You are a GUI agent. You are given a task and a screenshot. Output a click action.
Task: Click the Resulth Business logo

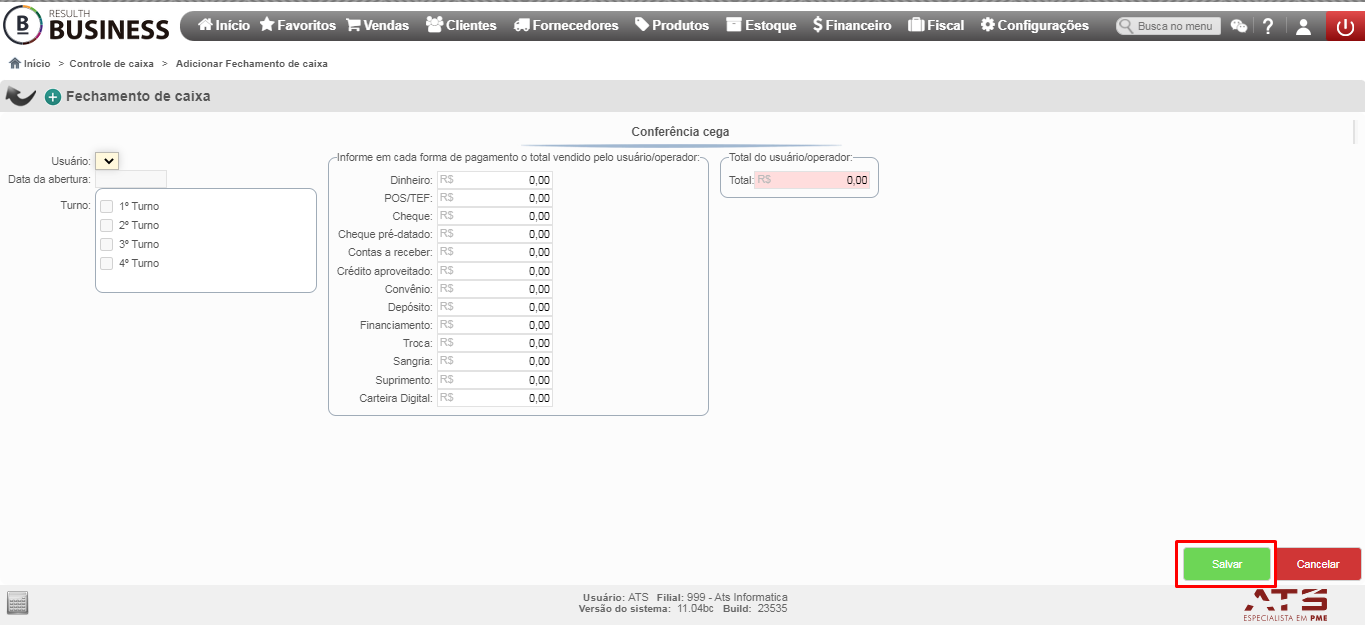tap(87, 25)
